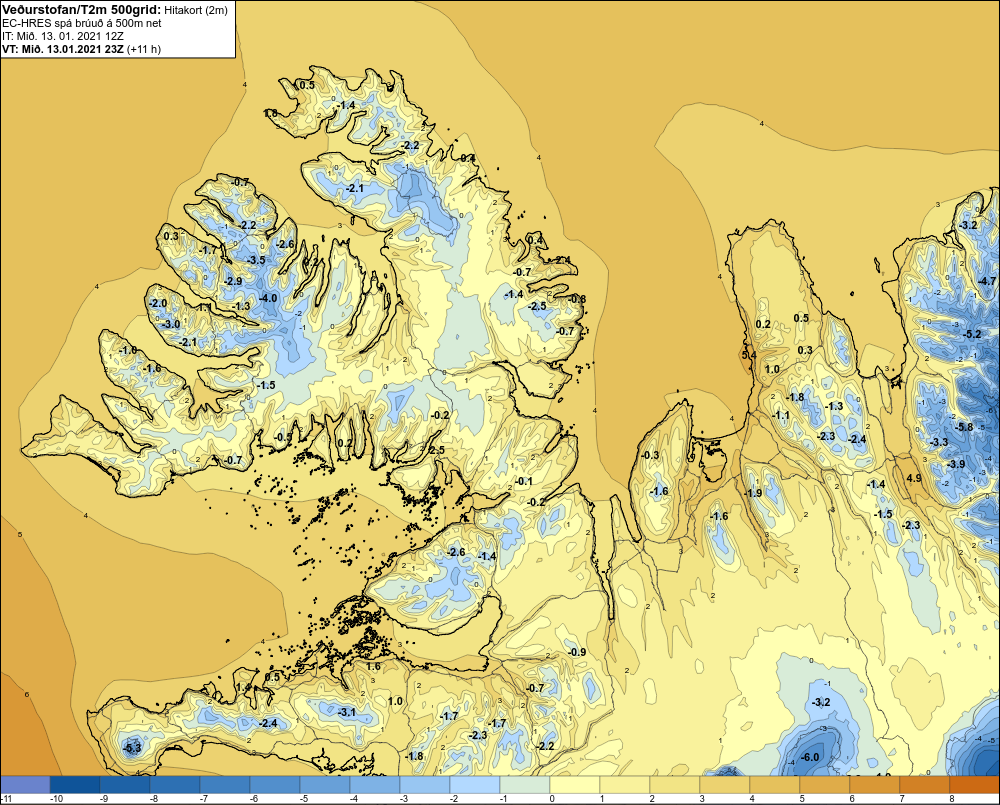Click the temperature value '-5.8' on the map

point(964,427)
